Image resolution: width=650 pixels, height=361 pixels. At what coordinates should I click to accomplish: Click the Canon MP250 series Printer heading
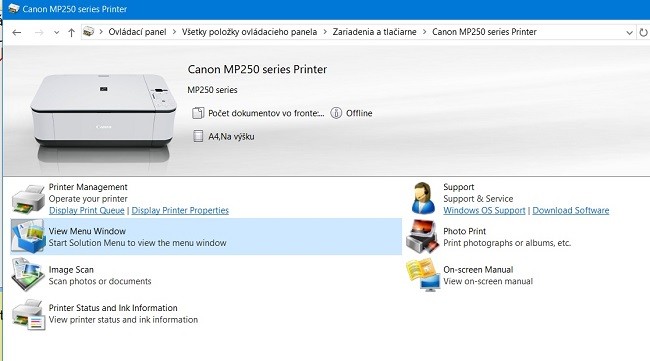tap(257, 69)
